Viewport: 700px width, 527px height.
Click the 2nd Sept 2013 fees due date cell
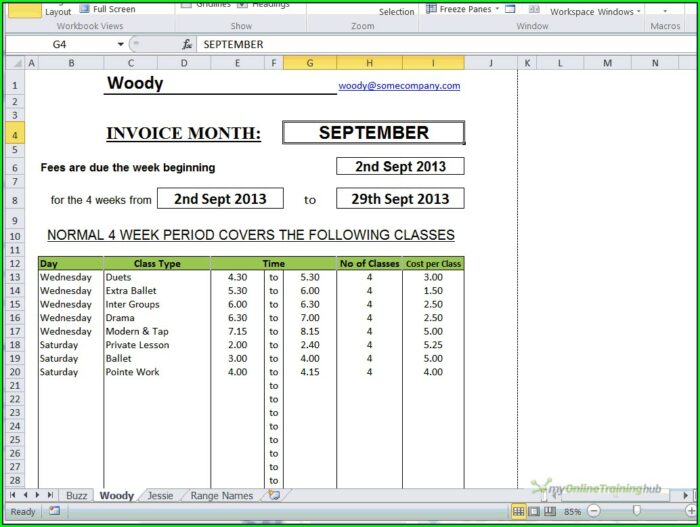(x=400, y=166)
